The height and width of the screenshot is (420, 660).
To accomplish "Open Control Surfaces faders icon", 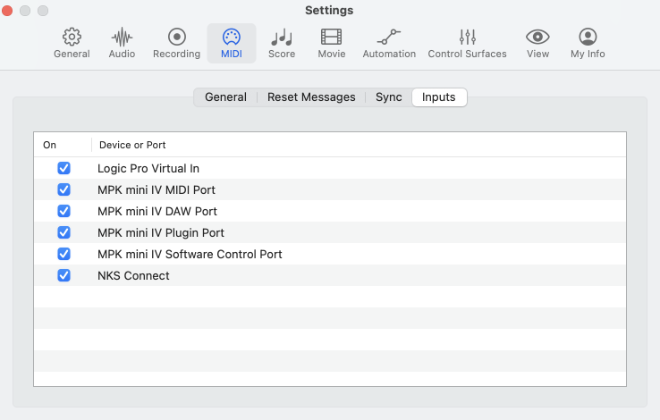I will tap(468, 37).
